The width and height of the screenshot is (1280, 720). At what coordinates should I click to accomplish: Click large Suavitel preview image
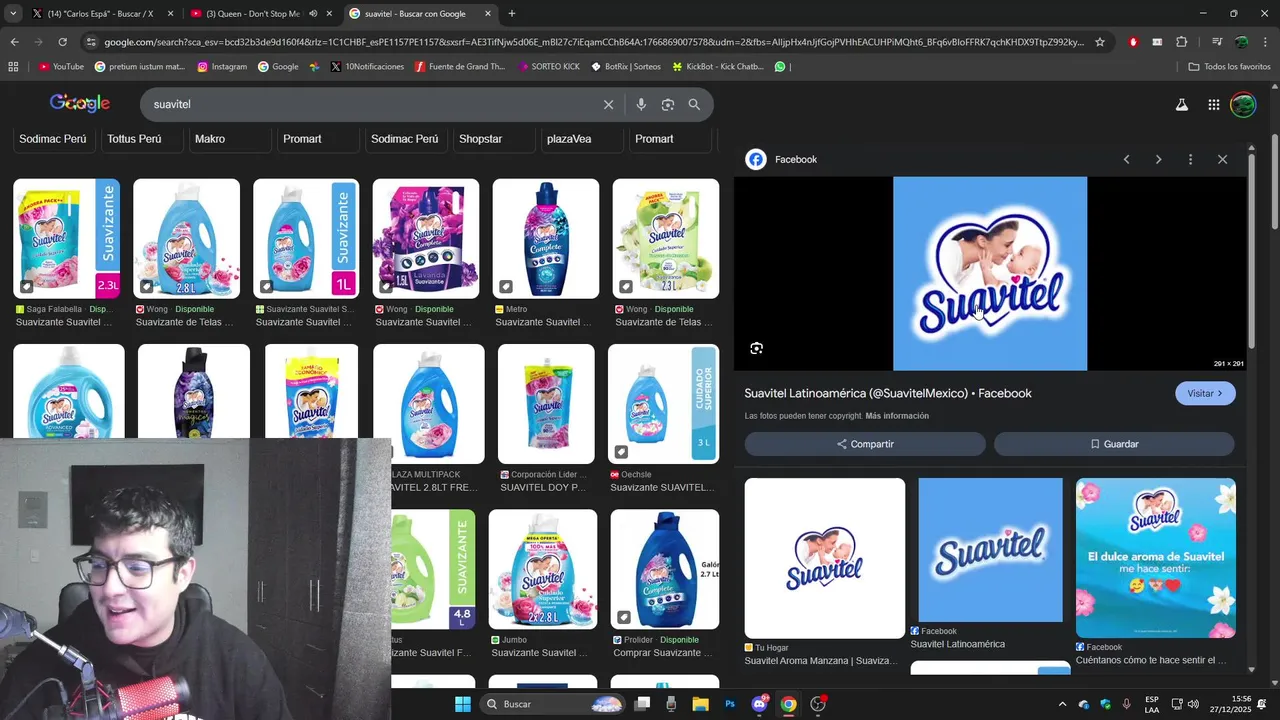pos(990,274)
